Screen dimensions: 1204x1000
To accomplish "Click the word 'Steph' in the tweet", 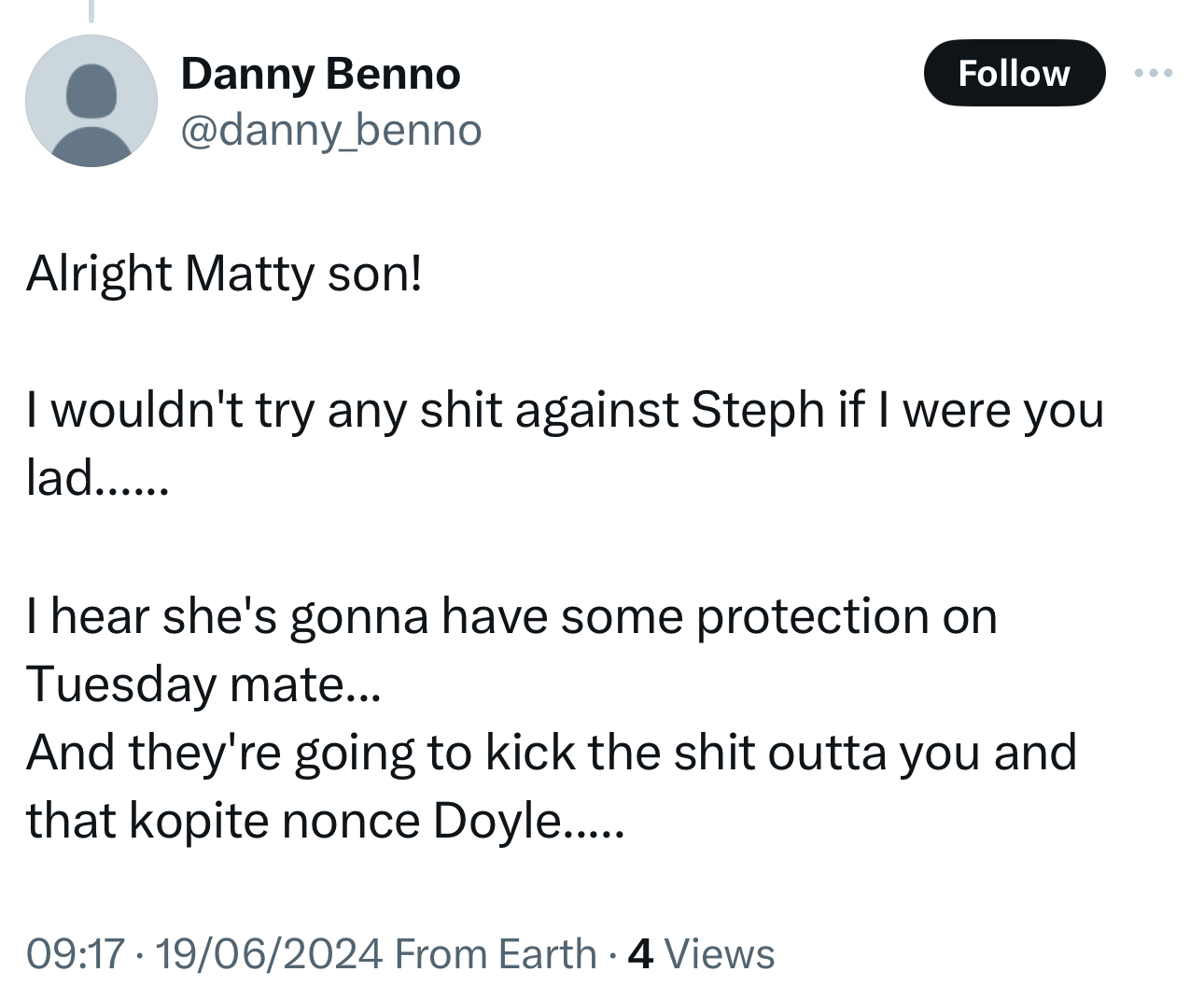I will [x=757, y=410].
